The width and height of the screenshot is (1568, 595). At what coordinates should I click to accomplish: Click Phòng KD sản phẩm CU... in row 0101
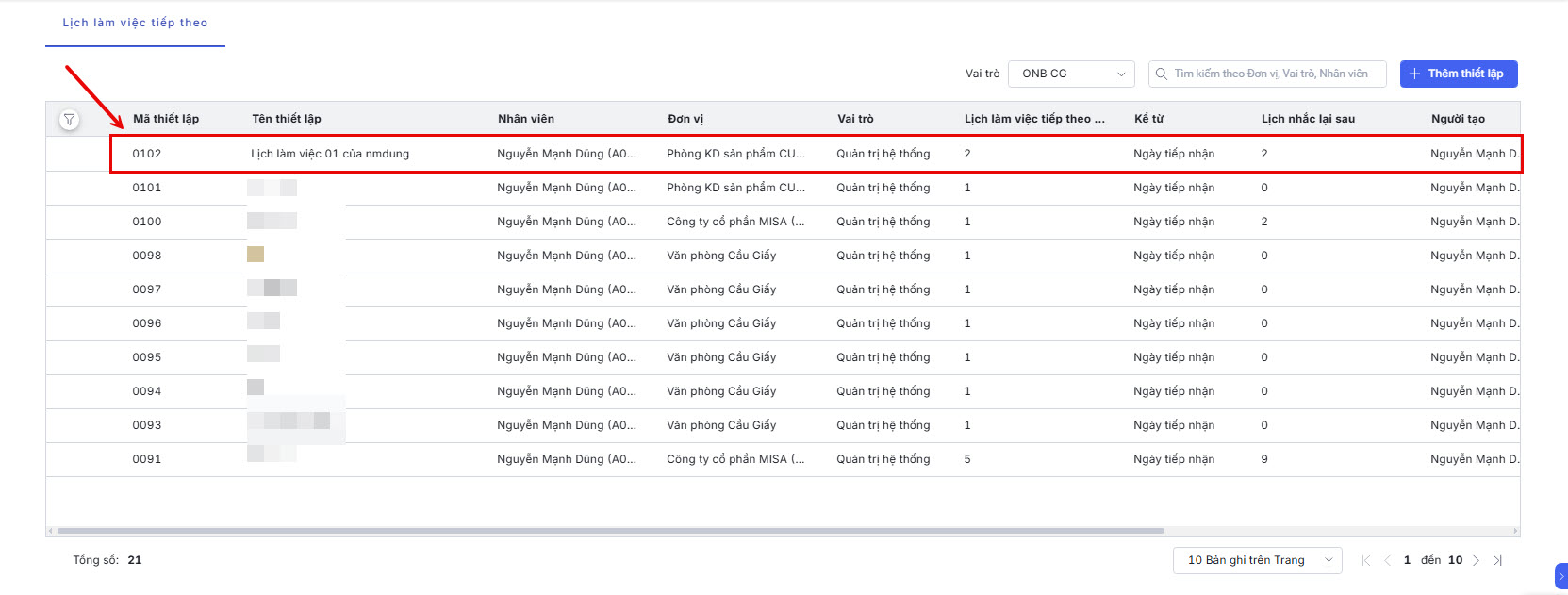pos(735,188)
